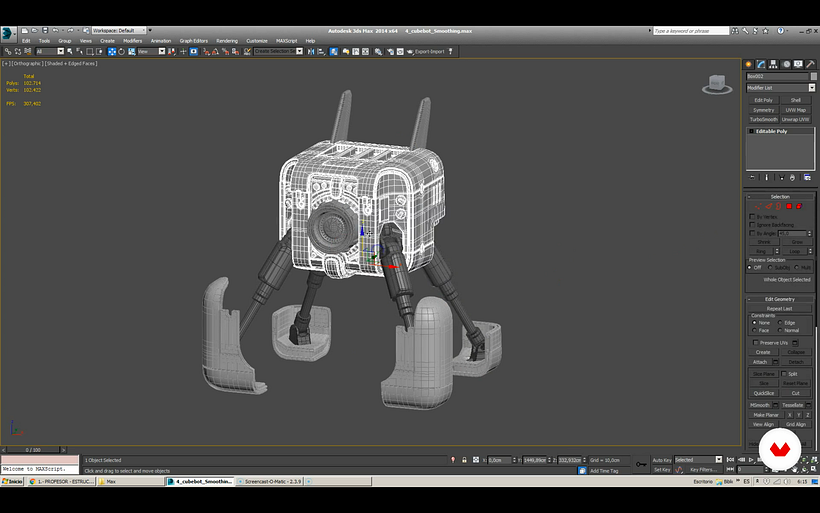Select SubObj preview selection radio
Image resolution: width=820 pixels, height=513 pixels.
click(x=770, y=267)
